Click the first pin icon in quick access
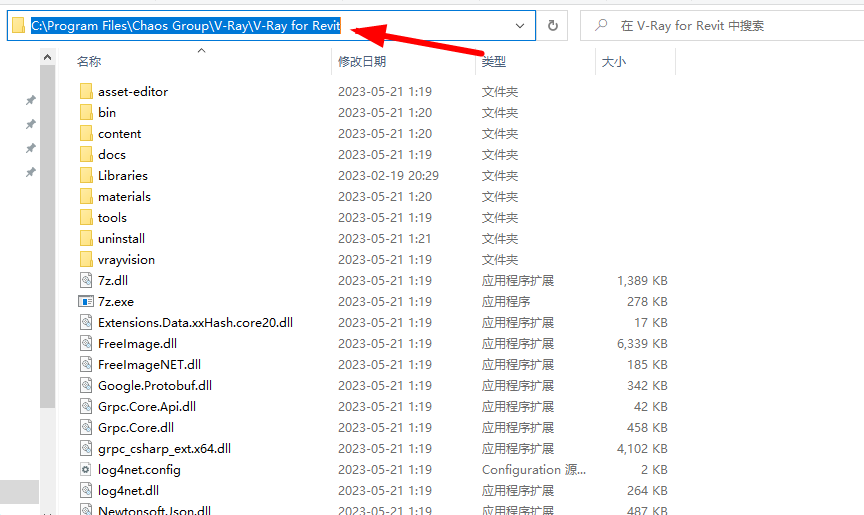The height and width of the screenshot is (515, 864). tap(31, 100)
